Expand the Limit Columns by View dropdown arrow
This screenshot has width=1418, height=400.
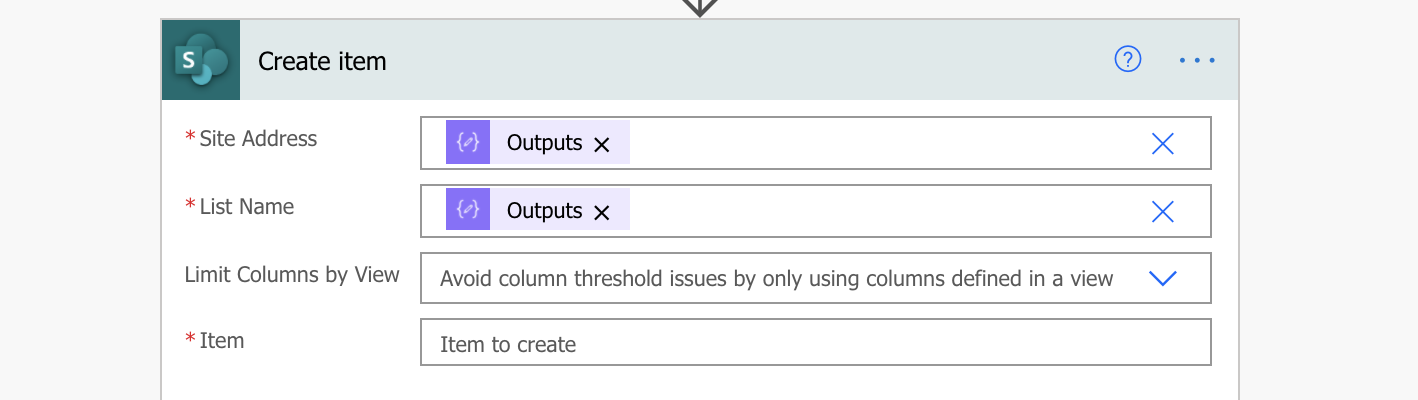[1162, 278]
